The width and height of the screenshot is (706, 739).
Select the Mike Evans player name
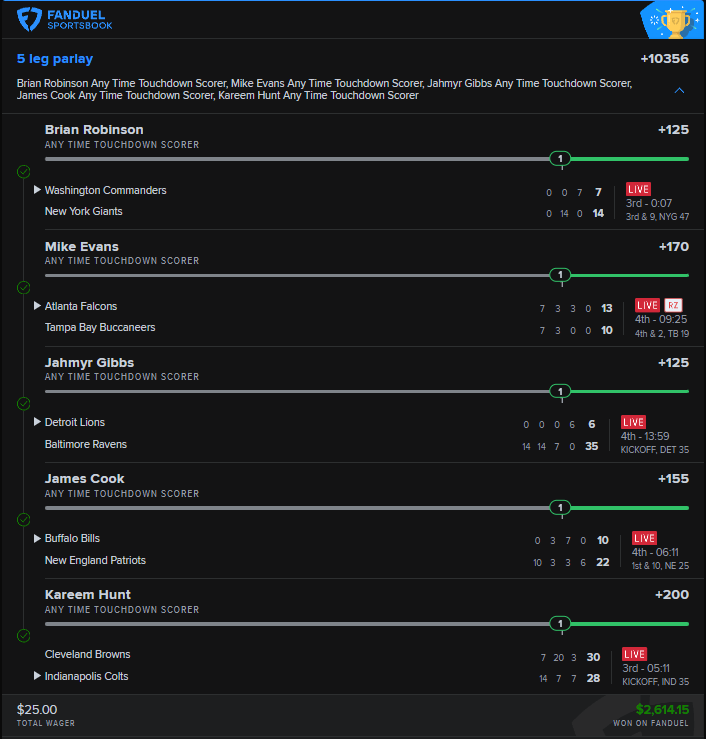[x=82, y=246]
